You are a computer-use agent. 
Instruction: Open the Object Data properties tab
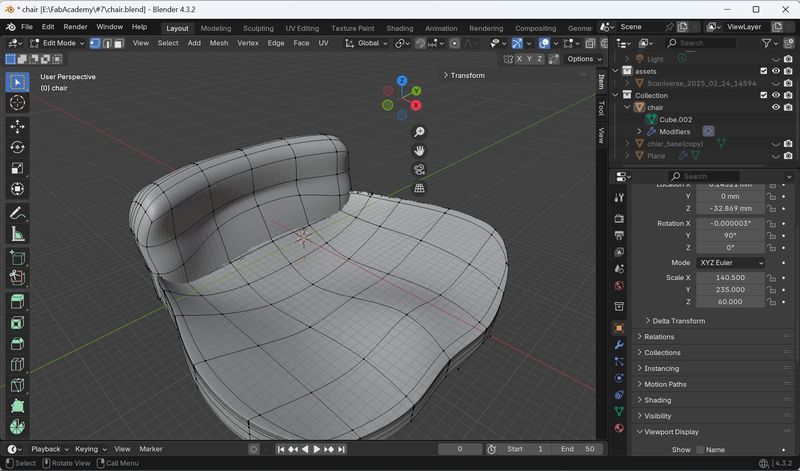point(619,411)
